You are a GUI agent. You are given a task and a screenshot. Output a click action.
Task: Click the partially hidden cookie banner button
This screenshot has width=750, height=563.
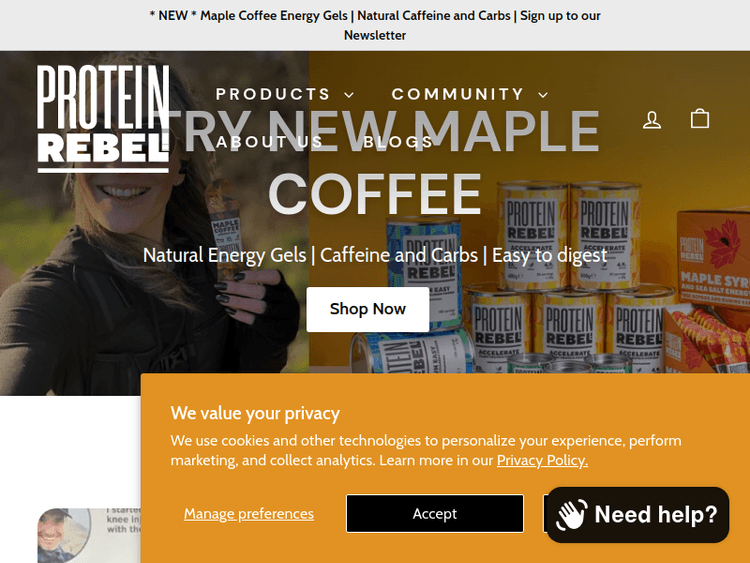(545, 513)
